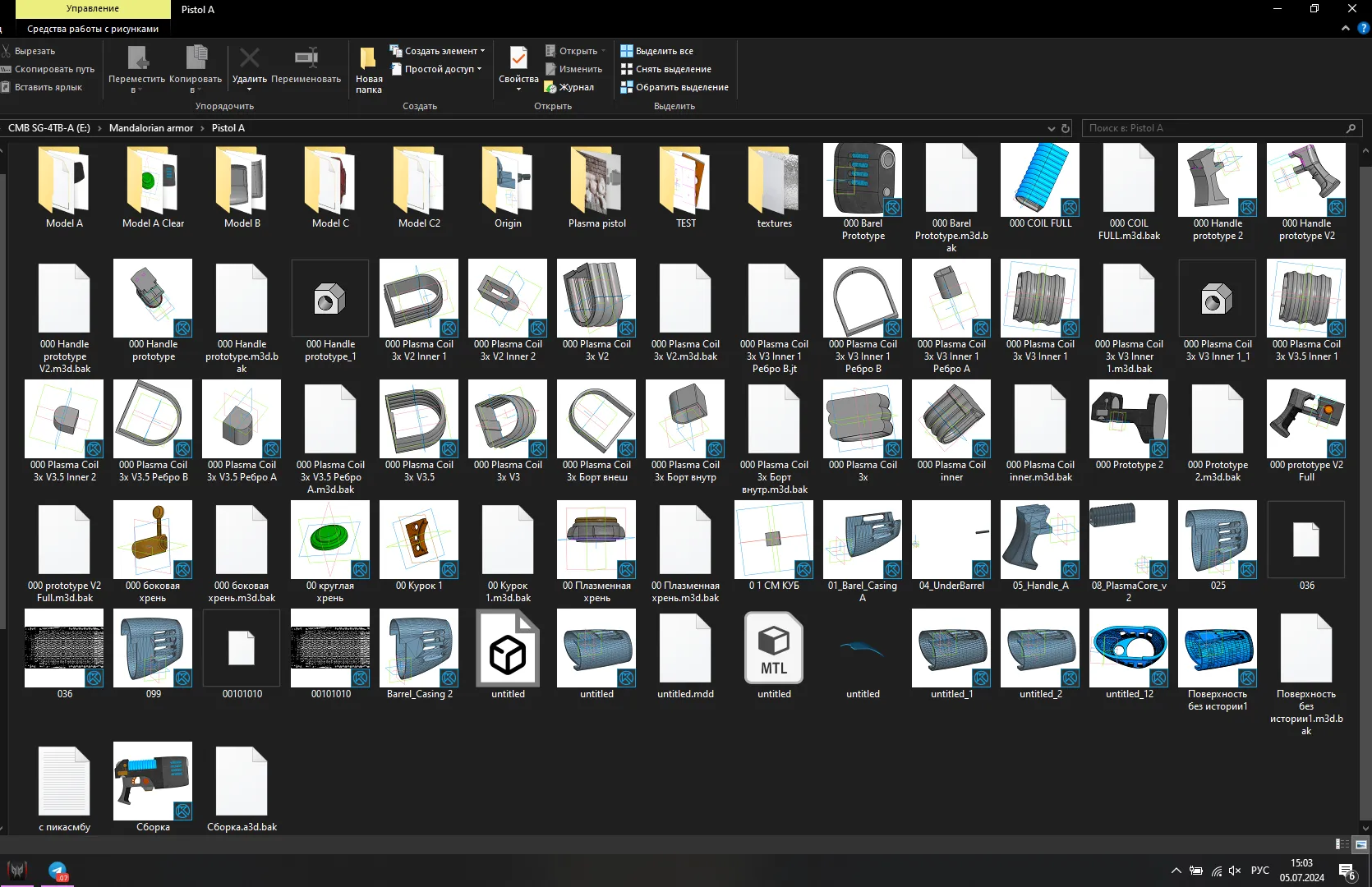Select the с пикасмбу text file
This screenshot has height=887, width=1372.
point(64,788)
